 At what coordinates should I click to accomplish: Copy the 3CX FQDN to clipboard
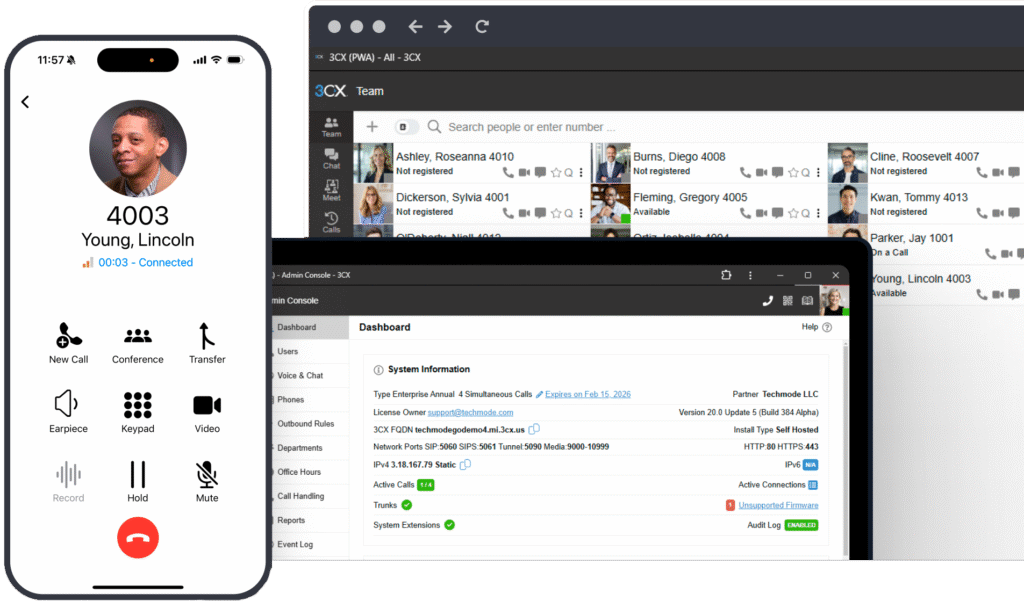coord(534,429)
